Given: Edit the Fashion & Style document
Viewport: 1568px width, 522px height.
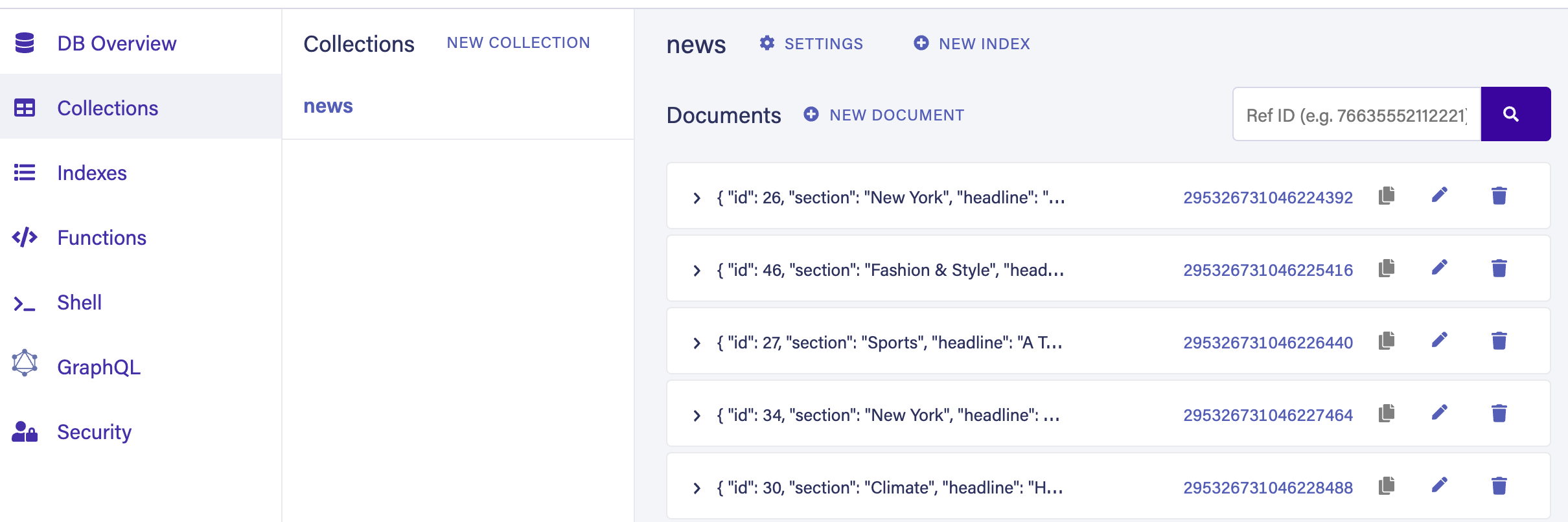Looking at the screenshot, I should 1439,268.
